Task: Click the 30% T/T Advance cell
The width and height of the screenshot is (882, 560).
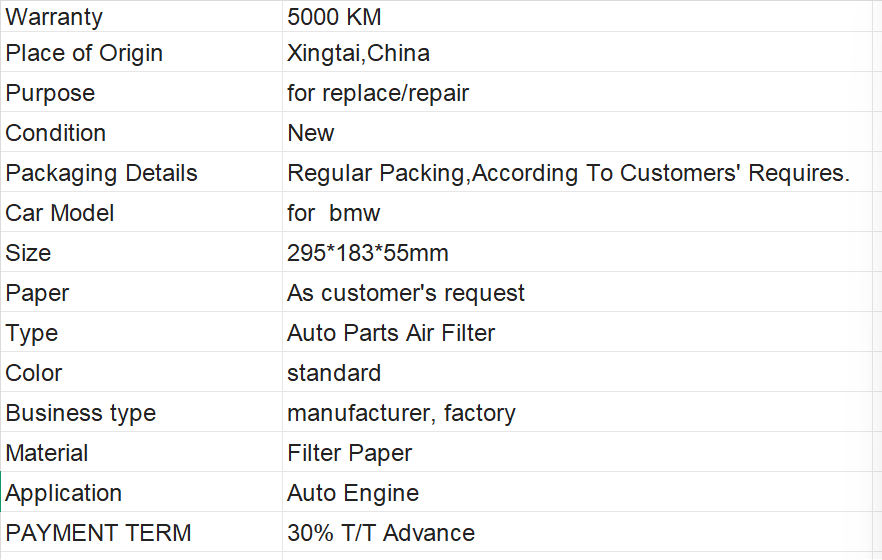Action: tap(577, 531)
